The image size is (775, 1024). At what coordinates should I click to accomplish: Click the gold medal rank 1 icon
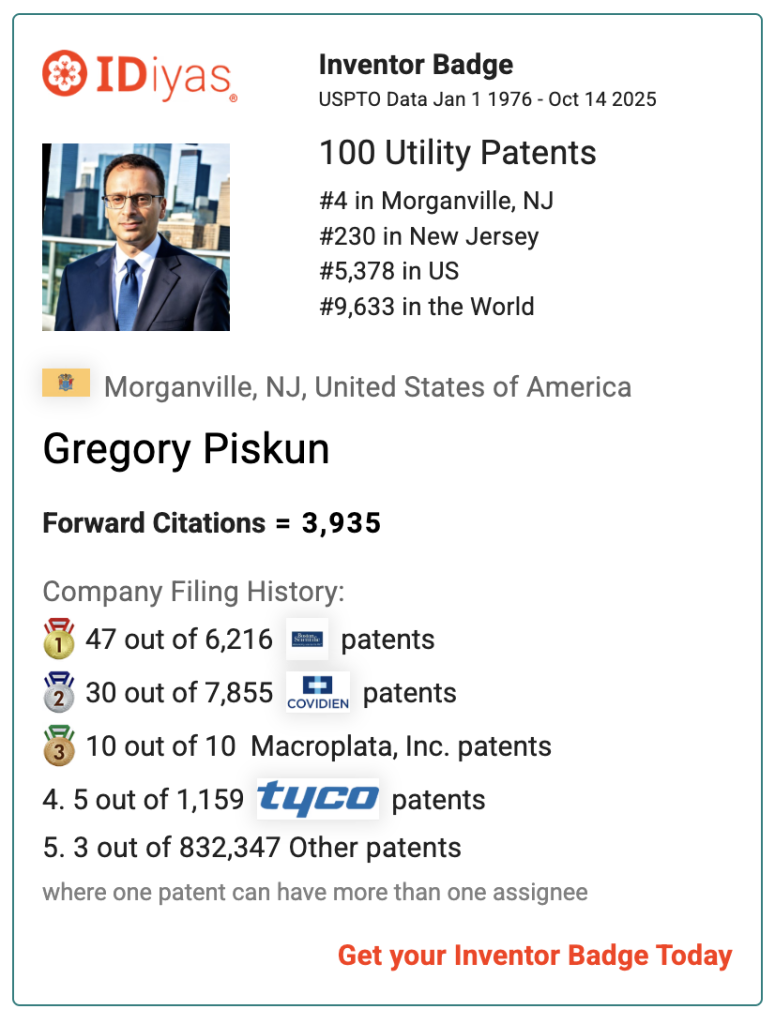(x=59, y=639)
